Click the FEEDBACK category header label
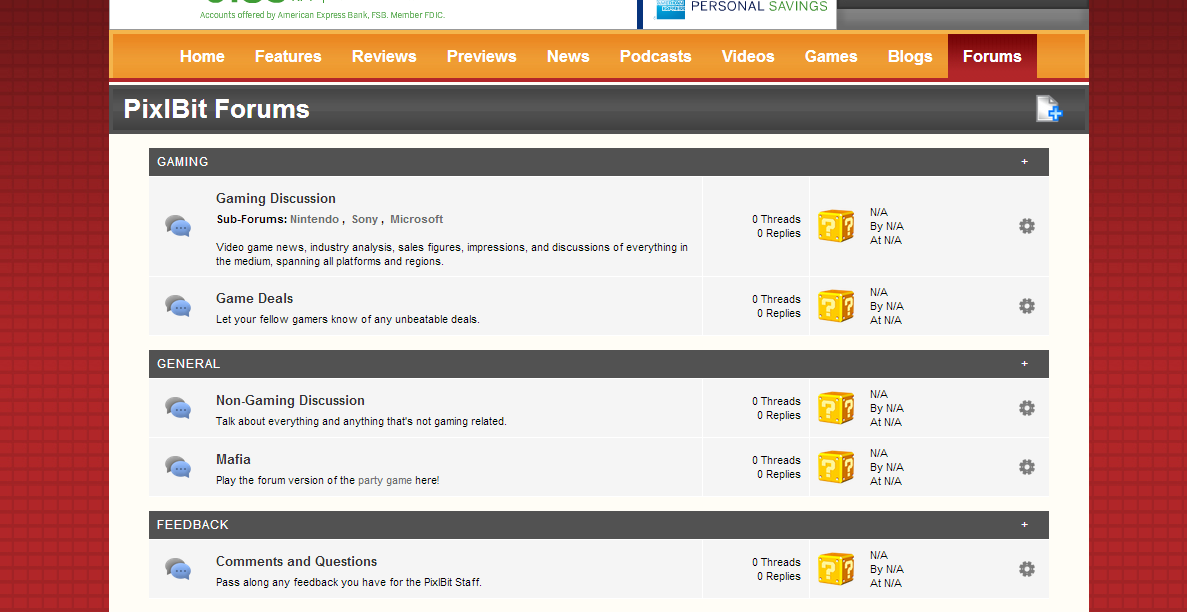The width and height of the screenshot is (1187, 612). (x=192, y=524)
